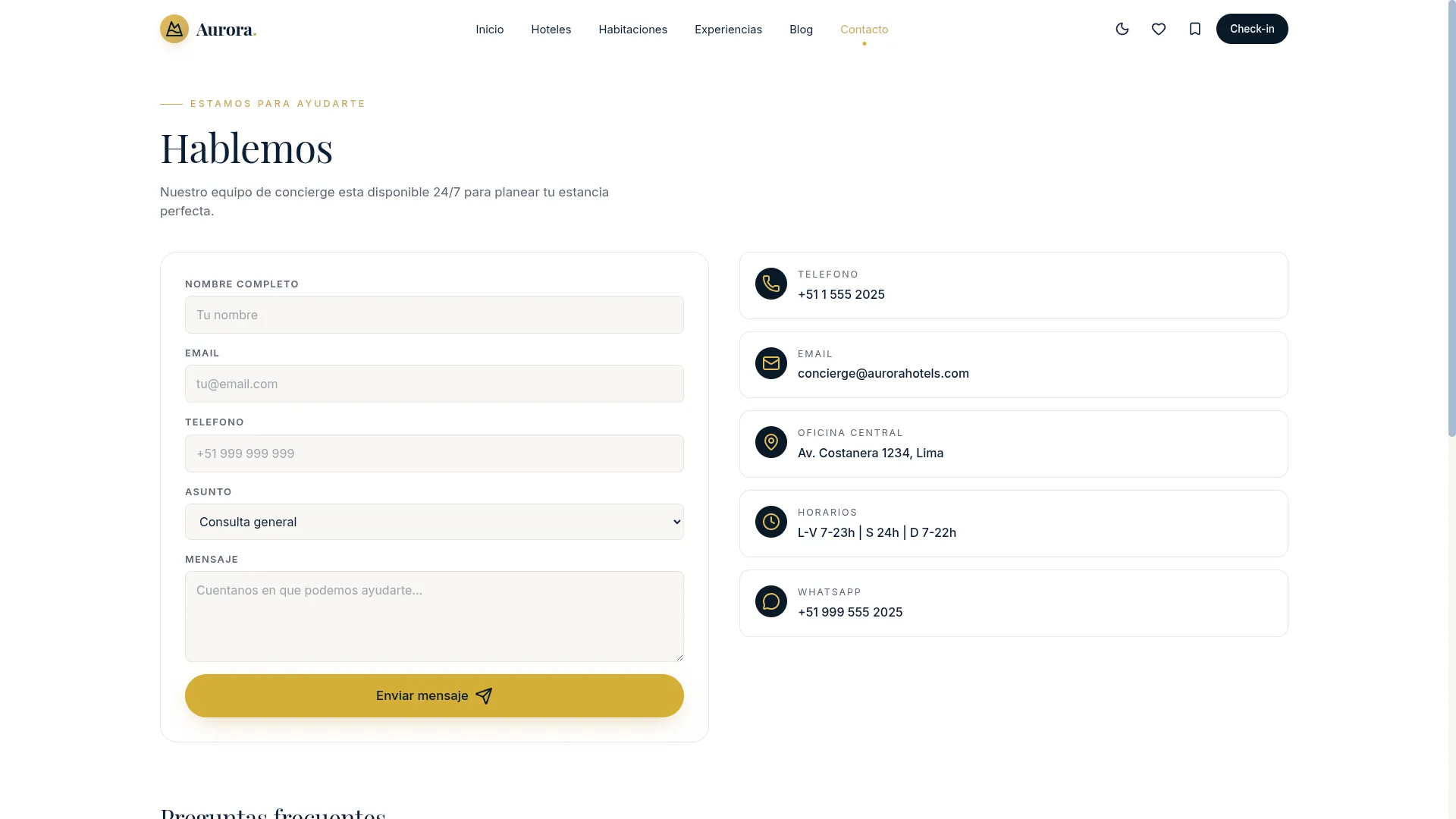Click the map pin icon for Oficina Central
Screen dimensions: 1456x819
pyautogui.click(x=771, y=442)
